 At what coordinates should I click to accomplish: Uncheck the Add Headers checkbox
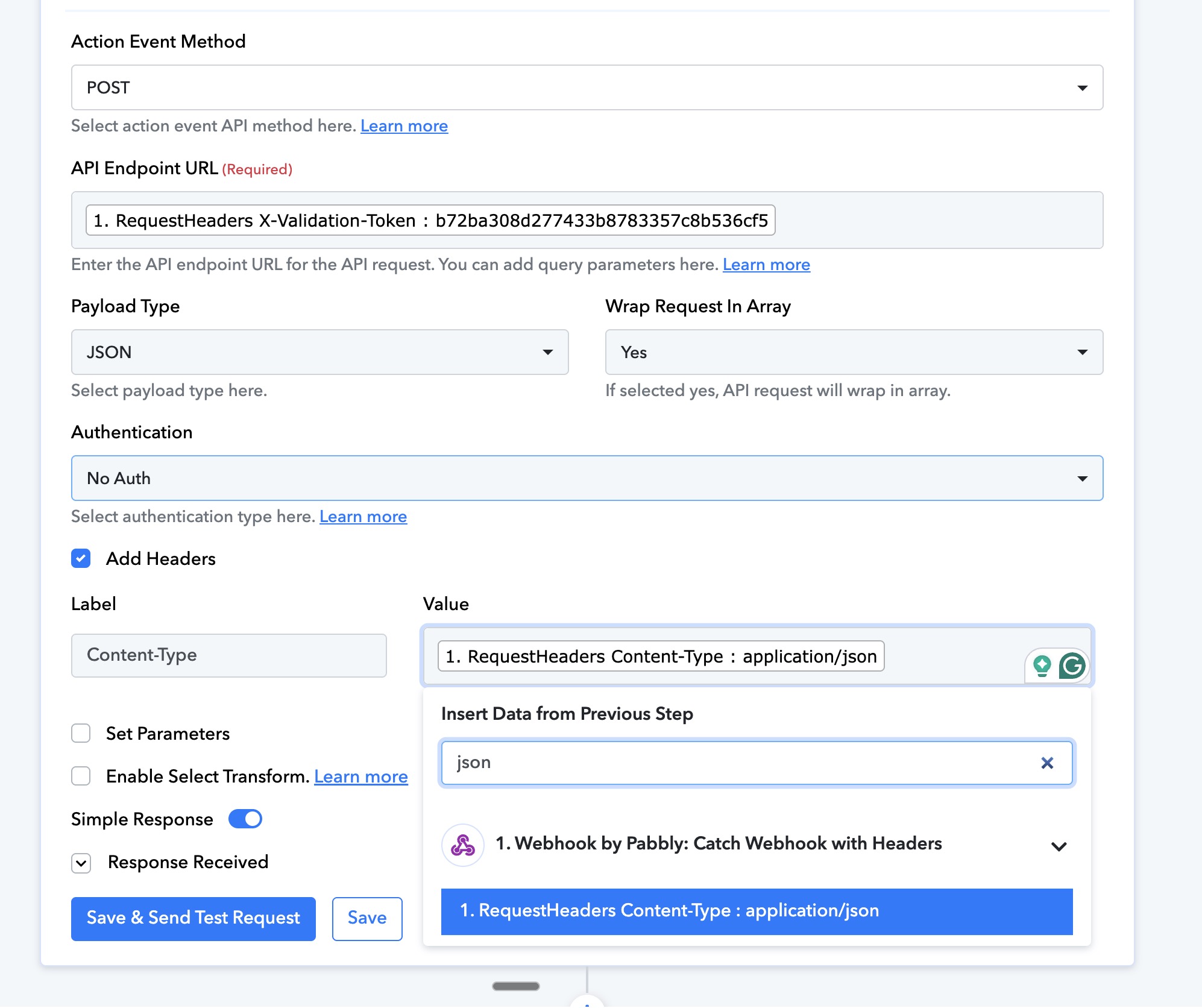point(81,558)
